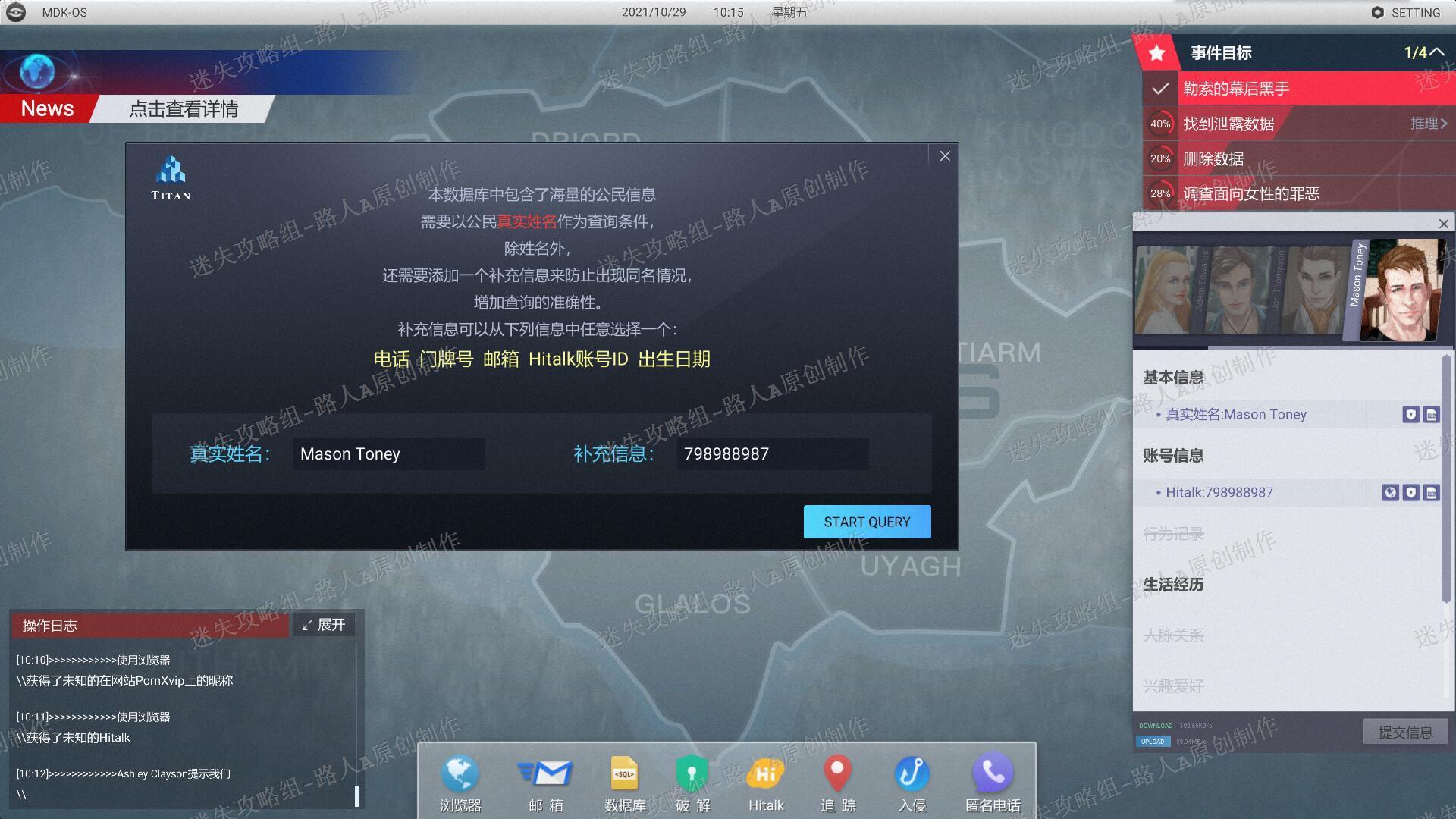The image size is (1456, 819).
Task: Click the browser globe icon beside Hitalk:798988987
Action: point(1390,493)
